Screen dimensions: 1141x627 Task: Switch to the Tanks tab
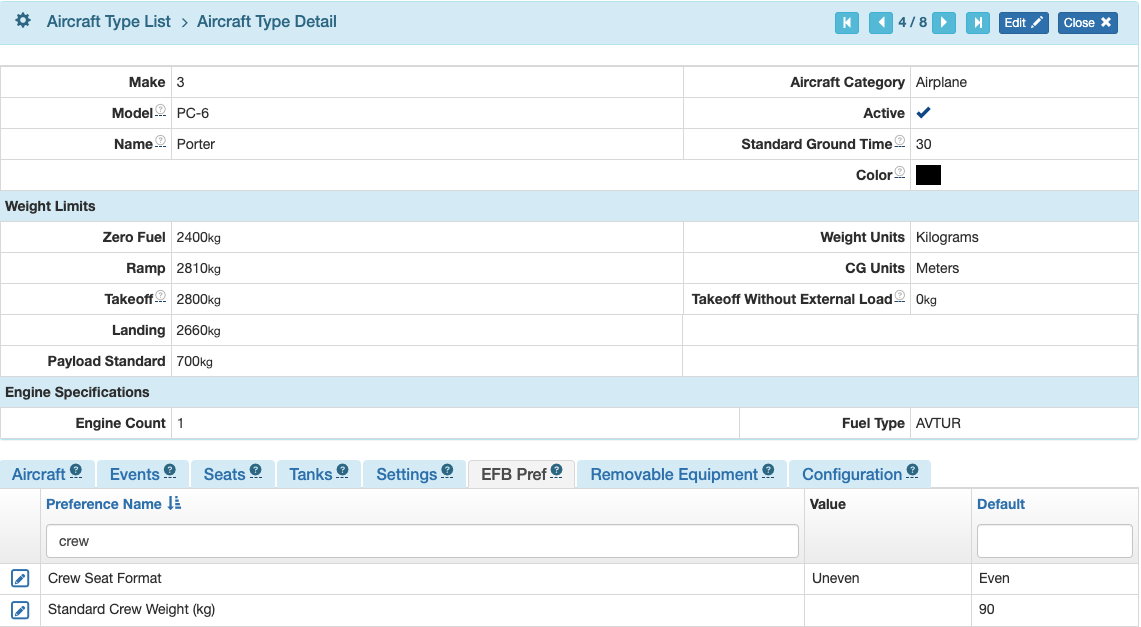pyautogui.click(x=311, y=474)
